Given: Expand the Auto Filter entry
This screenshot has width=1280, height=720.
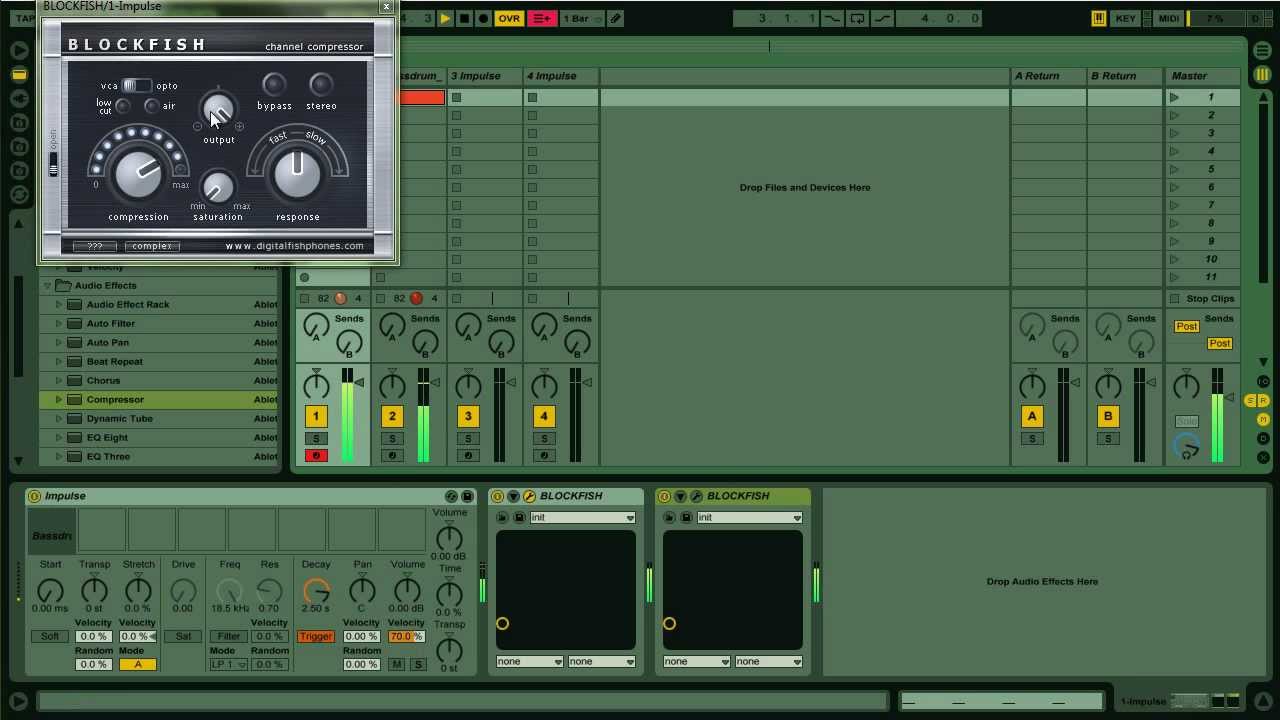Looking at the screenshot, I should (58, 324).
